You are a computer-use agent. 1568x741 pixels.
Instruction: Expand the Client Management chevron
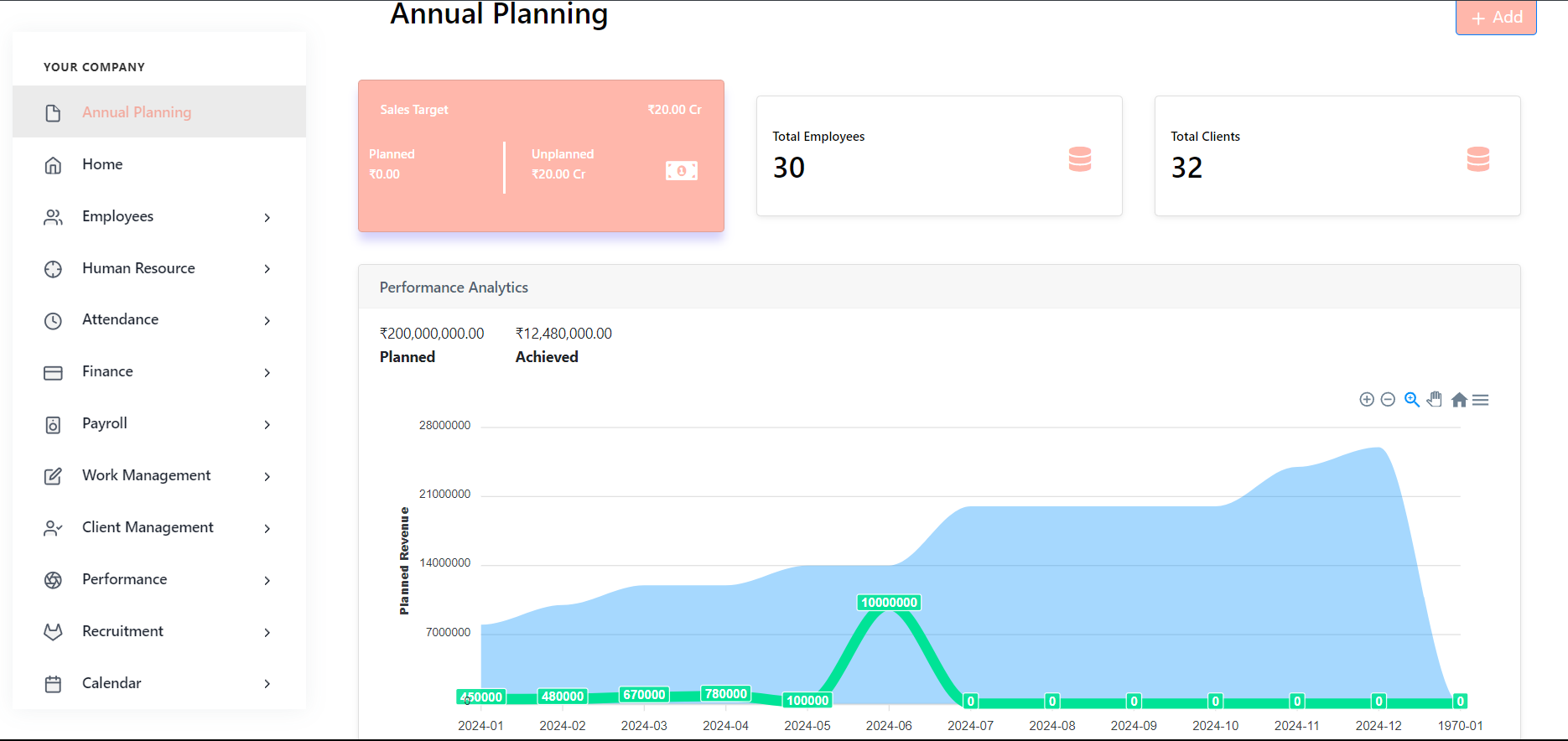pos(267,529)
